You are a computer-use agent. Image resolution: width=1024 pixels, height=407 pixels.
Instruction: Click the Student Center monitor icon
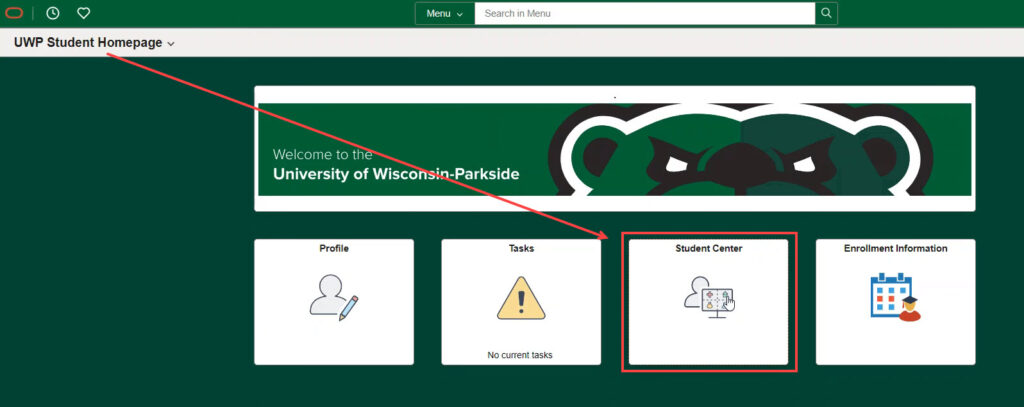pos(709,297)
